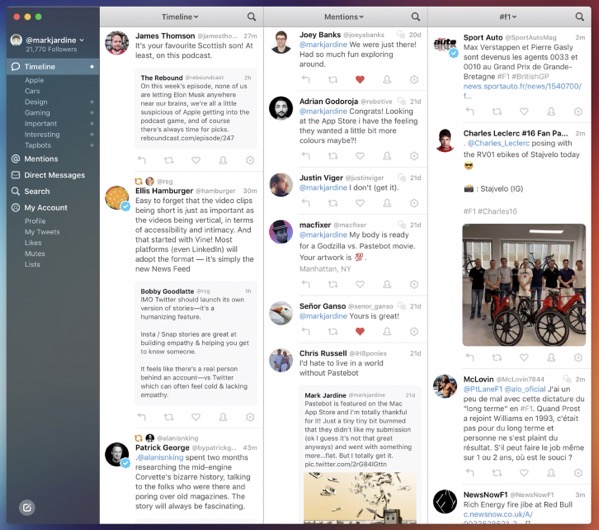The height and width of the screenshot is (530, 599).
Task: View conversation icon on Joey Banks' mention
Action: pos(400,34)
